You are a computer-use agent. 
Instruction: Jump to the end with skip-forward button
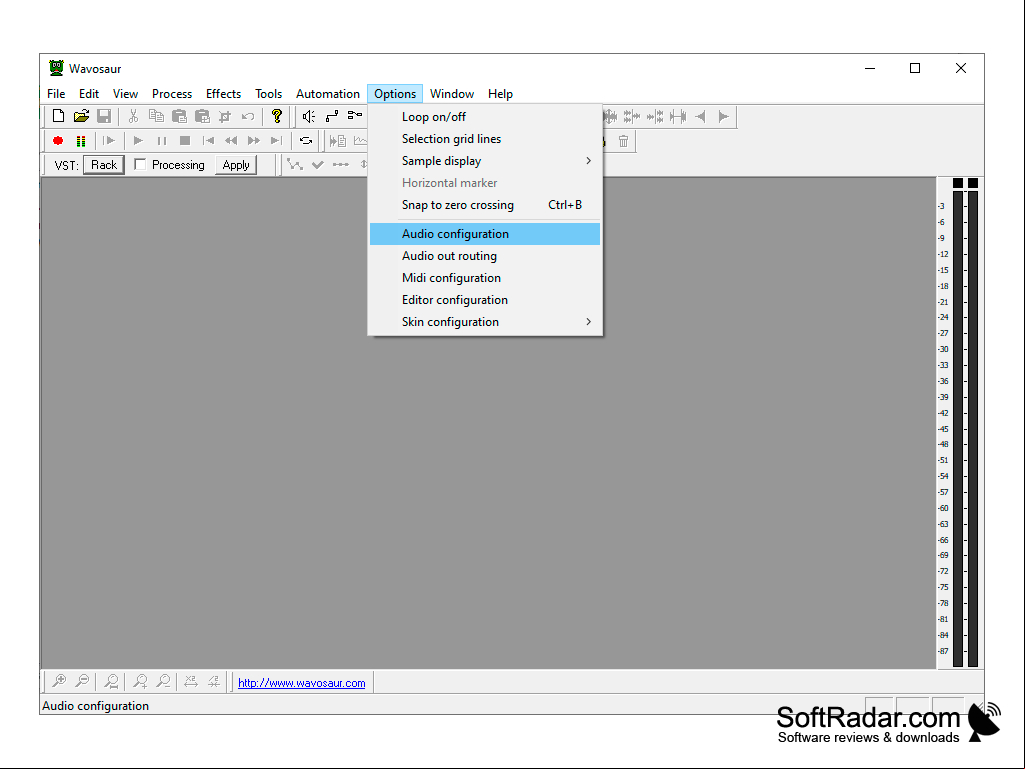[277, 141]
